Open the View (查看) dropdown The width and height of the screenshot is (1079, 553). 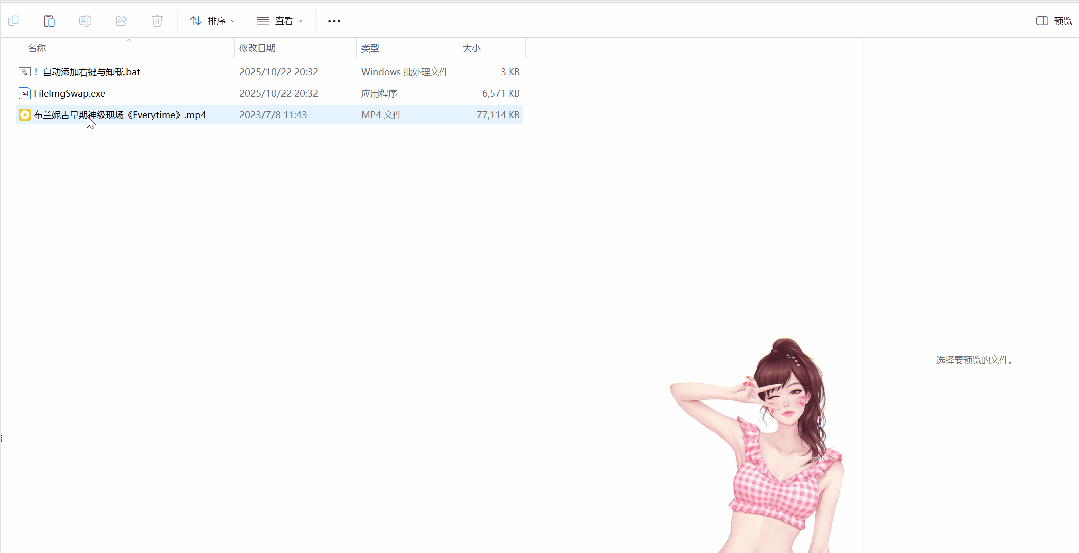[279, 21]
